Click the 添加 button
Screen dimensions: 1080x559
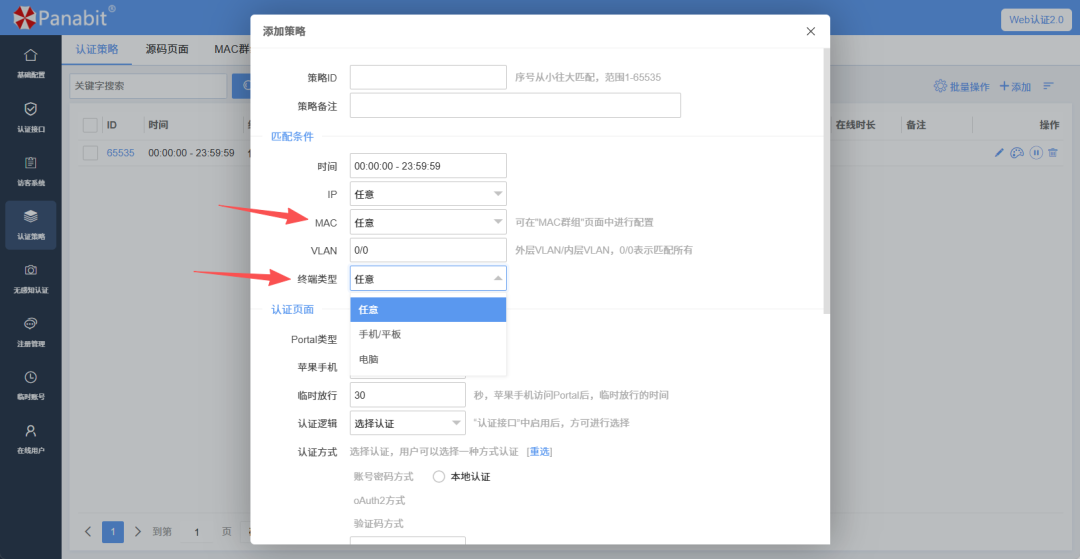coord(1015,87)
